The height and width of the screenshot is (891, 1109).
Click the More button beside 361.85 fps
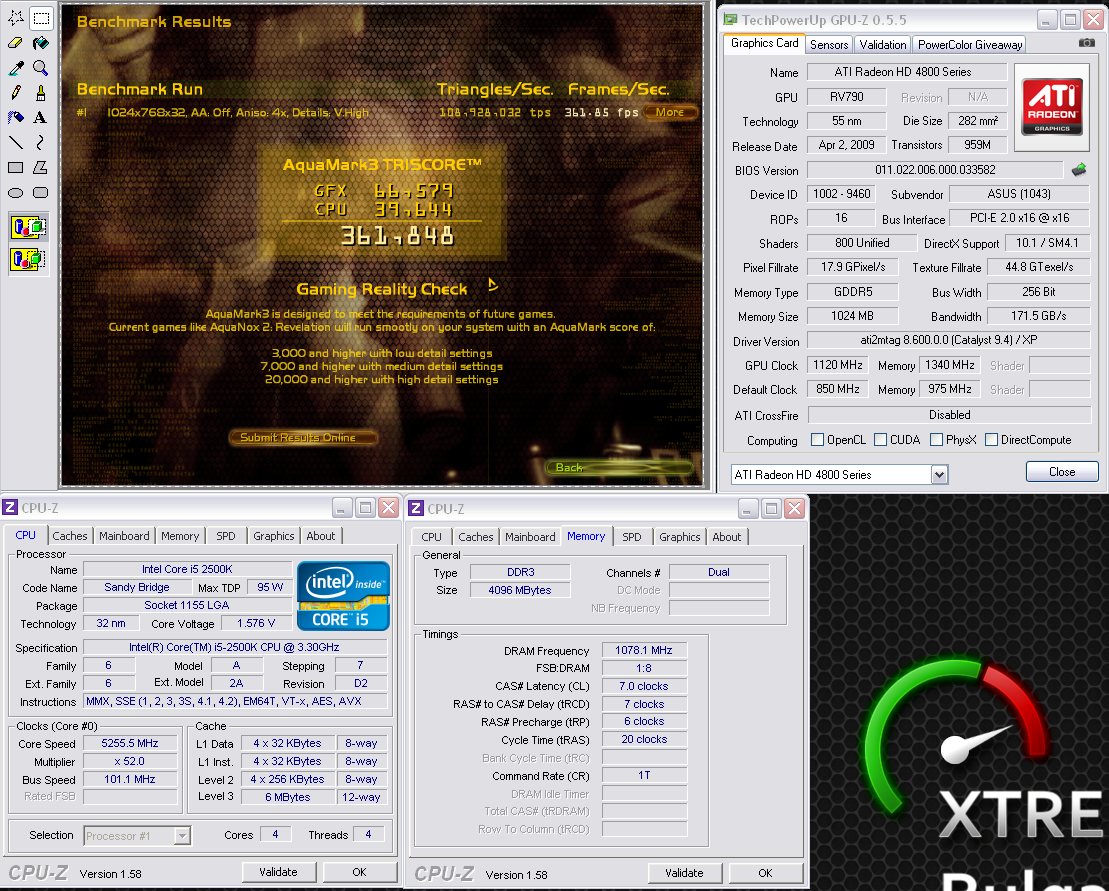(670, 112)
